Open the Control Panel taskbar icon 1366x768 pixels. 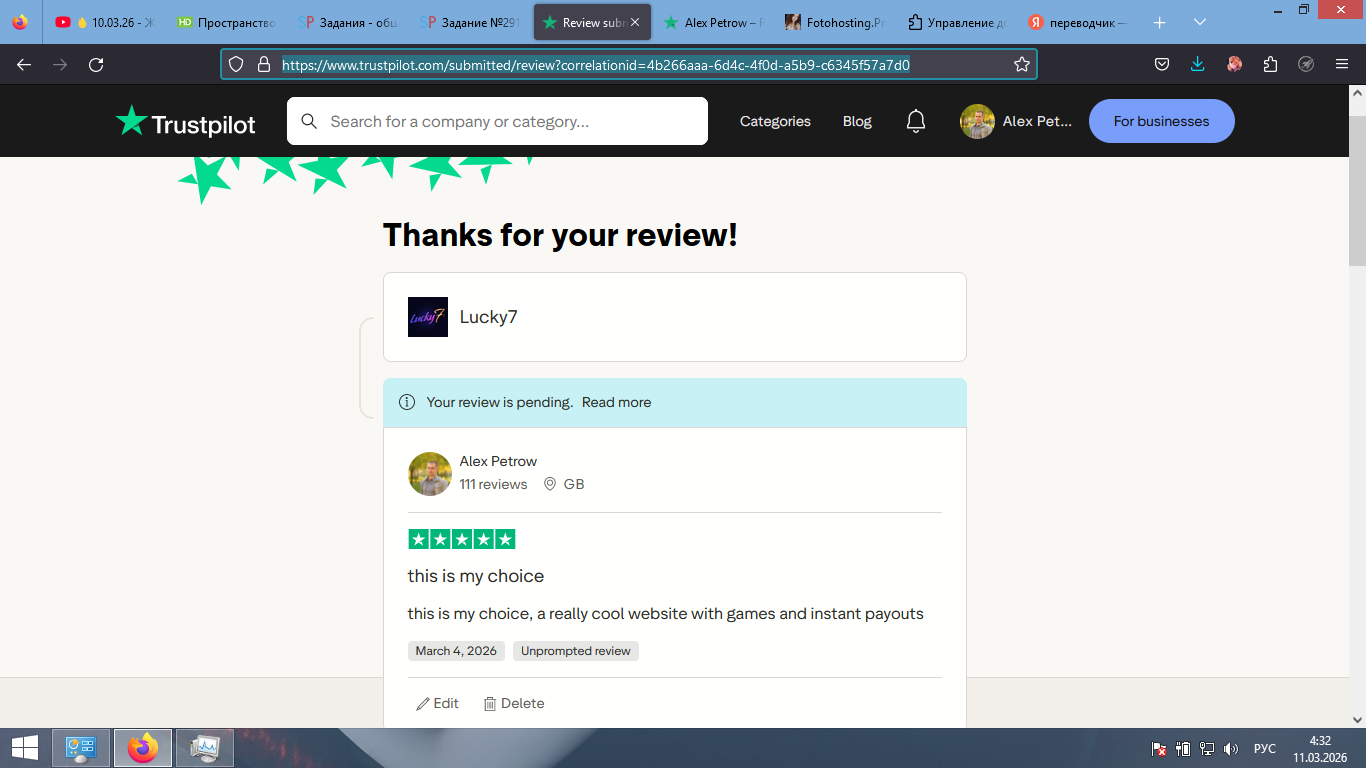[80, 747]
